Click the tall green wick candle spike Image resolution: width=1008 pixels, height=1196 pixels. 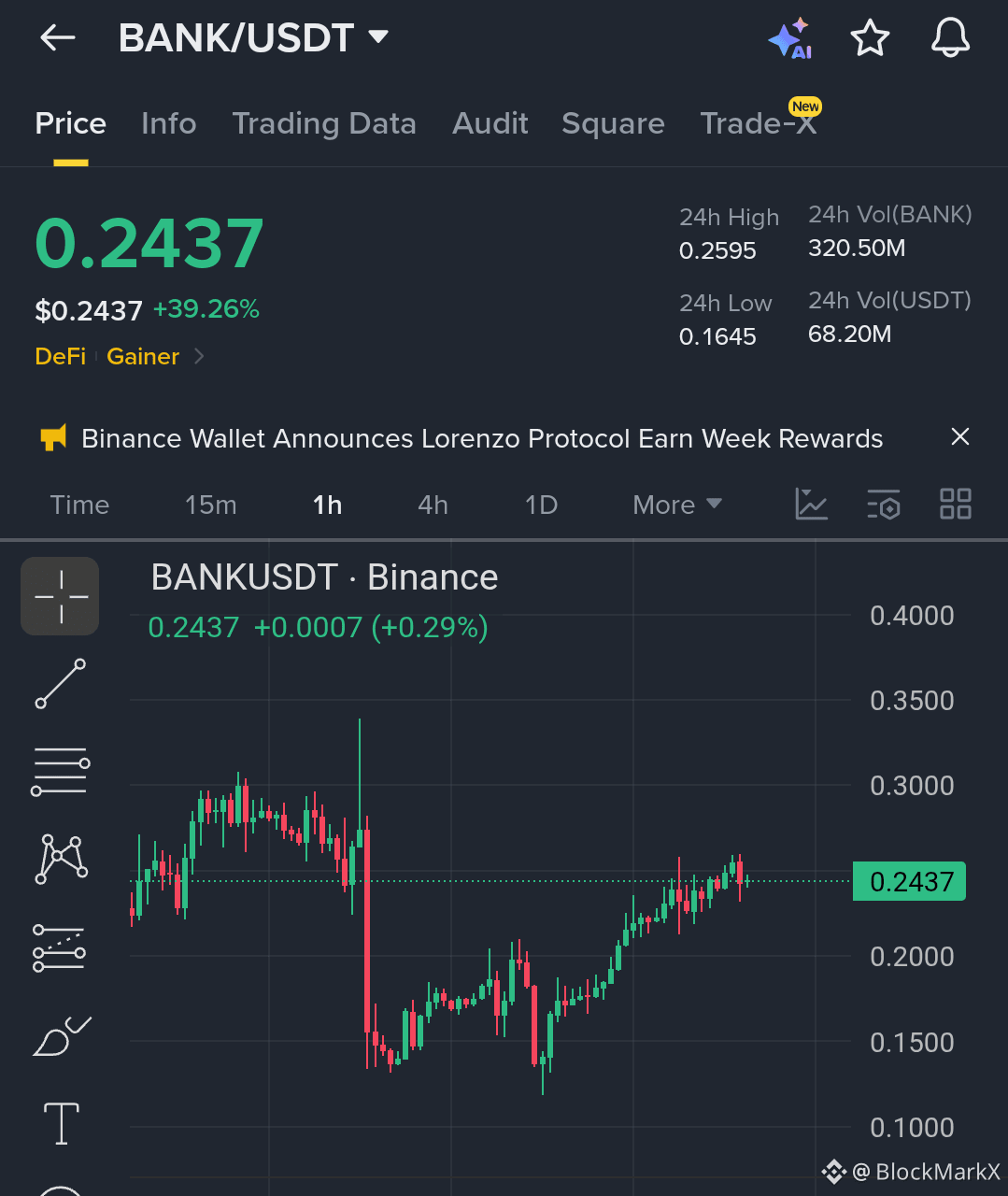[x=360, y=785]
